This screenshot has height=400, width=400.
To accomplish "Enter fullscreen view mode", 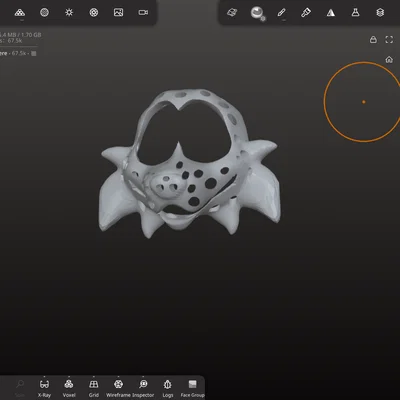I will point(389,40).
